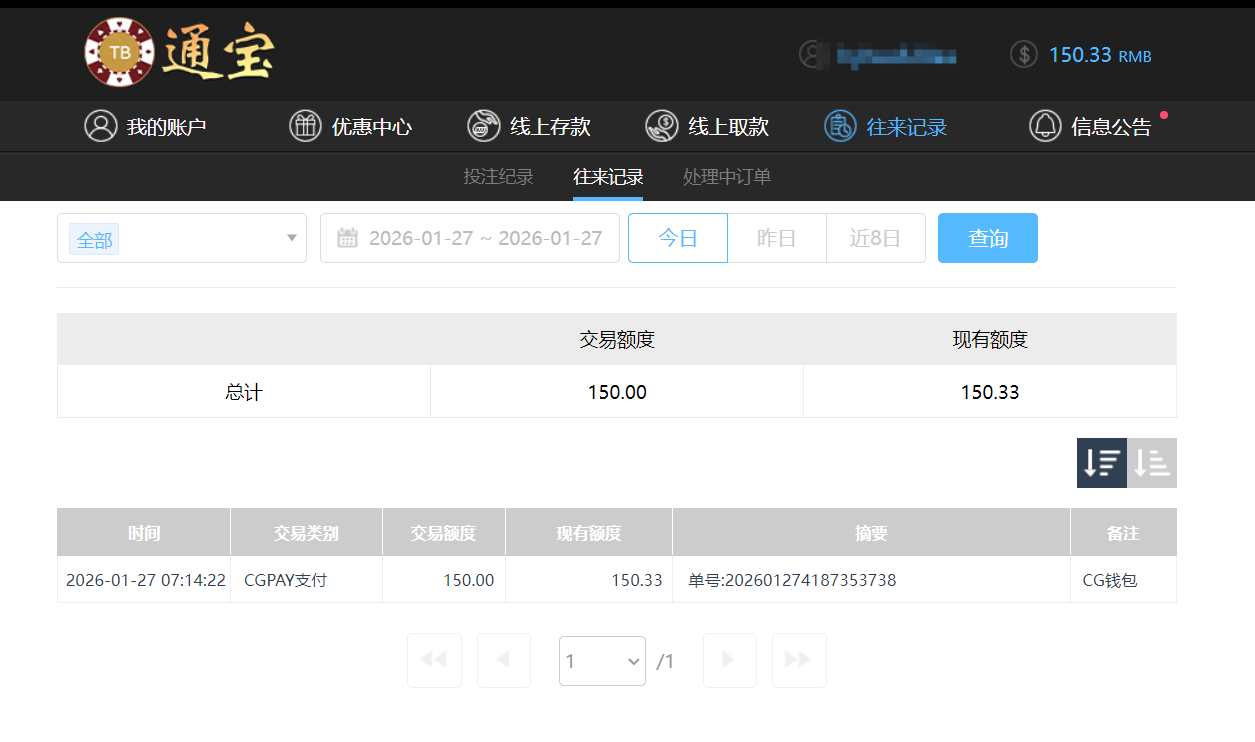Screen dimensions: 1255x742
Task: Select the 线上存款 deposit icon
Action: 483,126
